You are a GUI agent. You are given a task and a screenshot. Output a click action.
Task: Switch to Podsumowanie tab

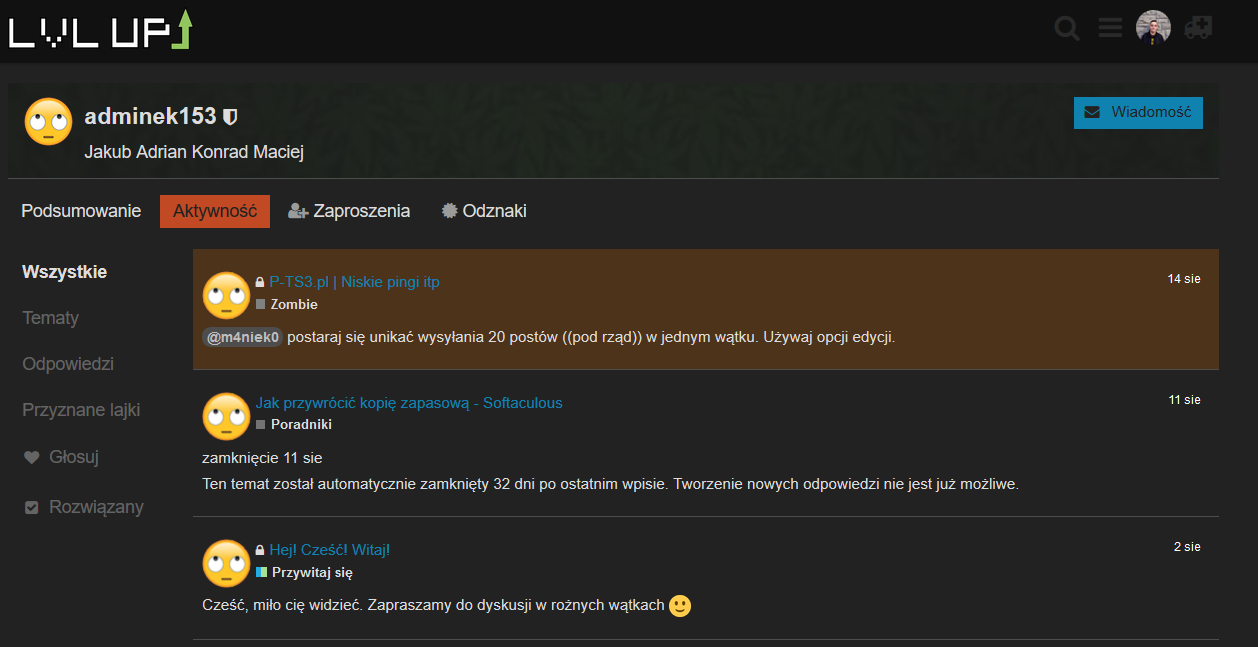[x=81, y=211]
